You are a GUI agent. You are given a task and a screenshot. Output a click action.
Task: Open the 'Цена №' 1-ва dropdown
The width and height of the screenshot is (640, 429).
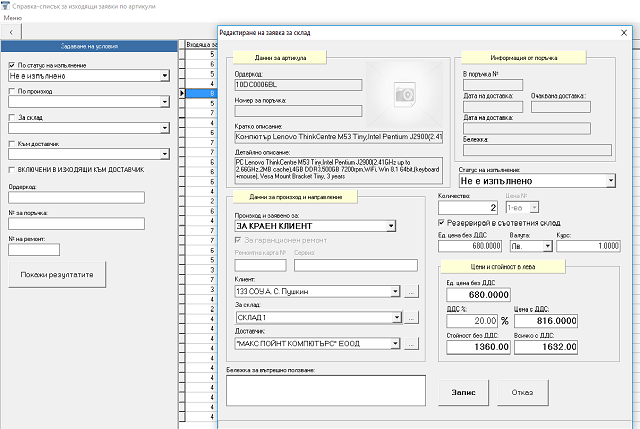[x=534, y=208]
